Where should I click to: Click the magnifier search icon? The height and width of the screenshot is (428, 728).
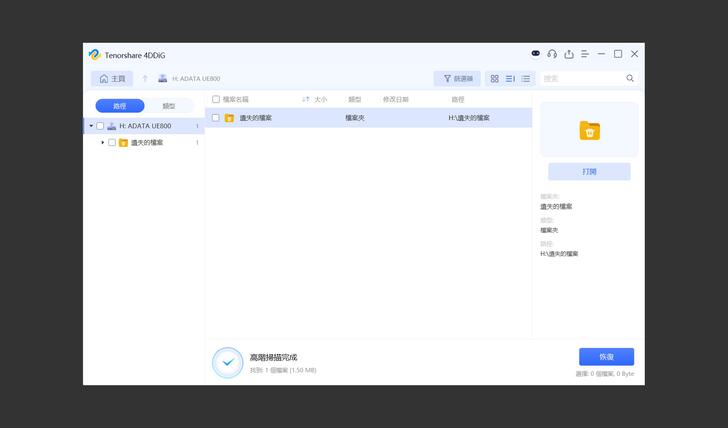click(630, 78)
